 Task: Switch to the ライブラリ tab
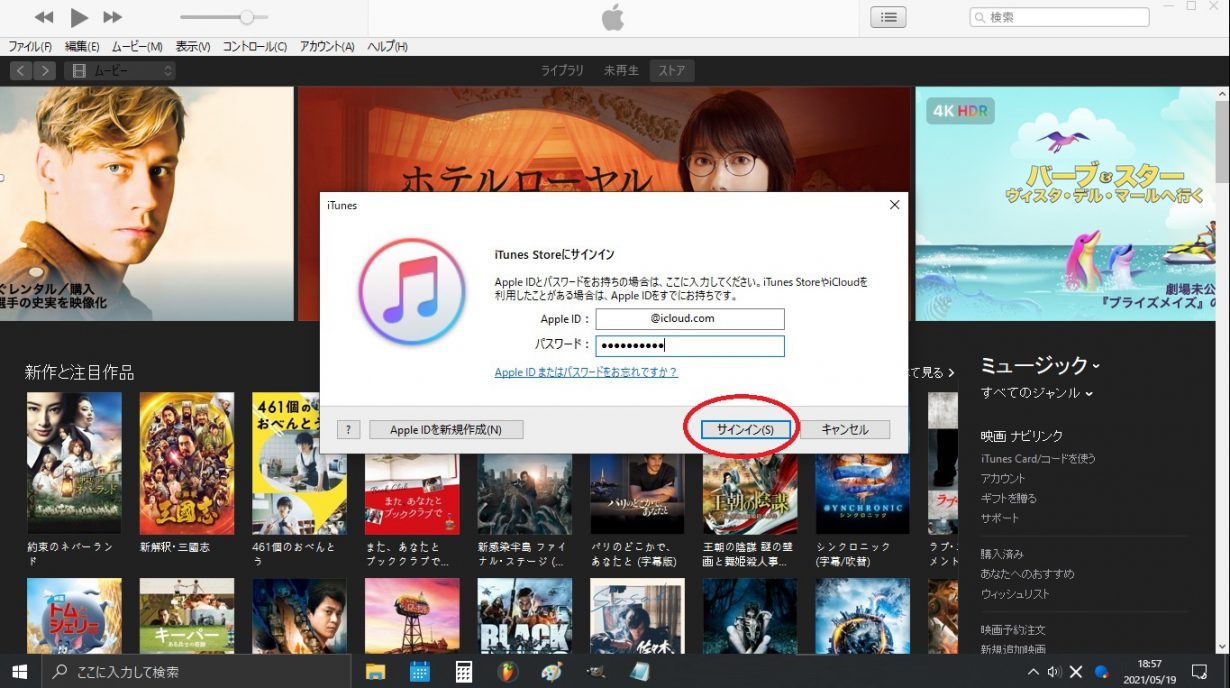(562, 70)
